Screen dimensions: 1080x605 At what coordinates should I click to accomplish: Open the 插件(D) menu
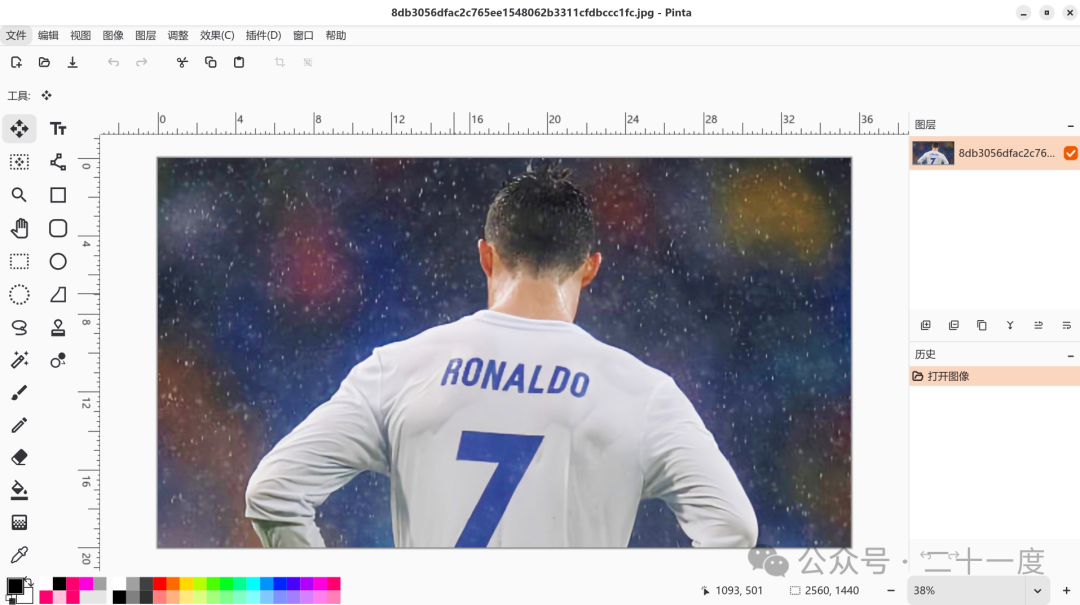click(263, 35)
